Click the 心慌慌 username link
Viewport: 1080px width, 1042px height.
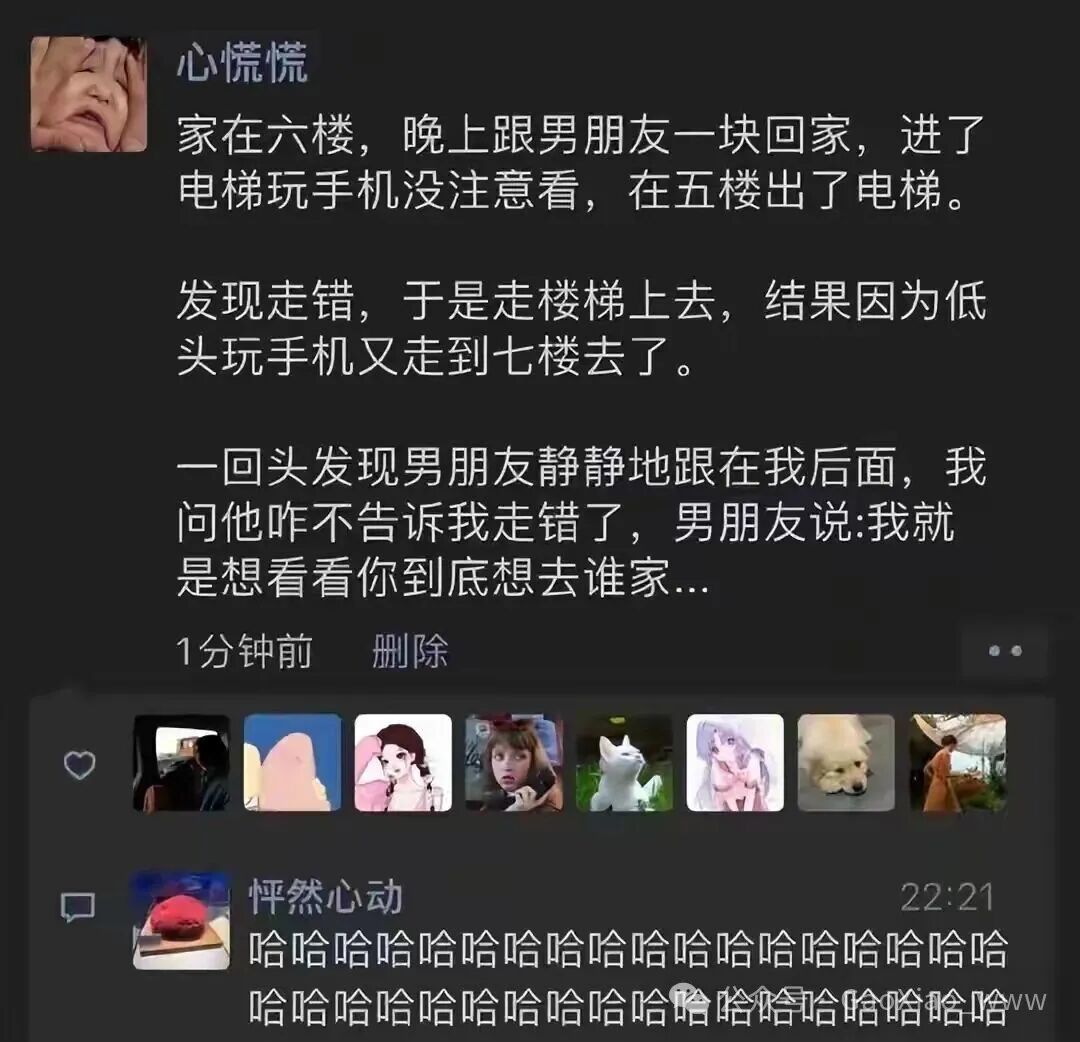click(242, 63)
